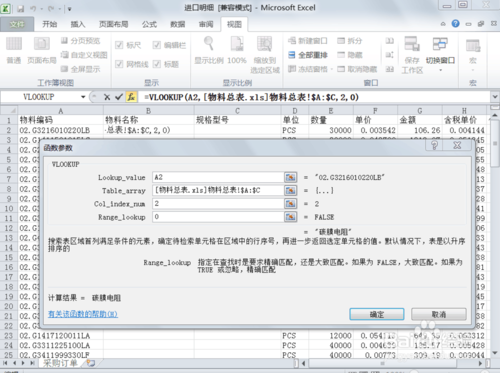Click the Normal view (普通) icon
Screen dimensions: 500x373
pos(14,44)
